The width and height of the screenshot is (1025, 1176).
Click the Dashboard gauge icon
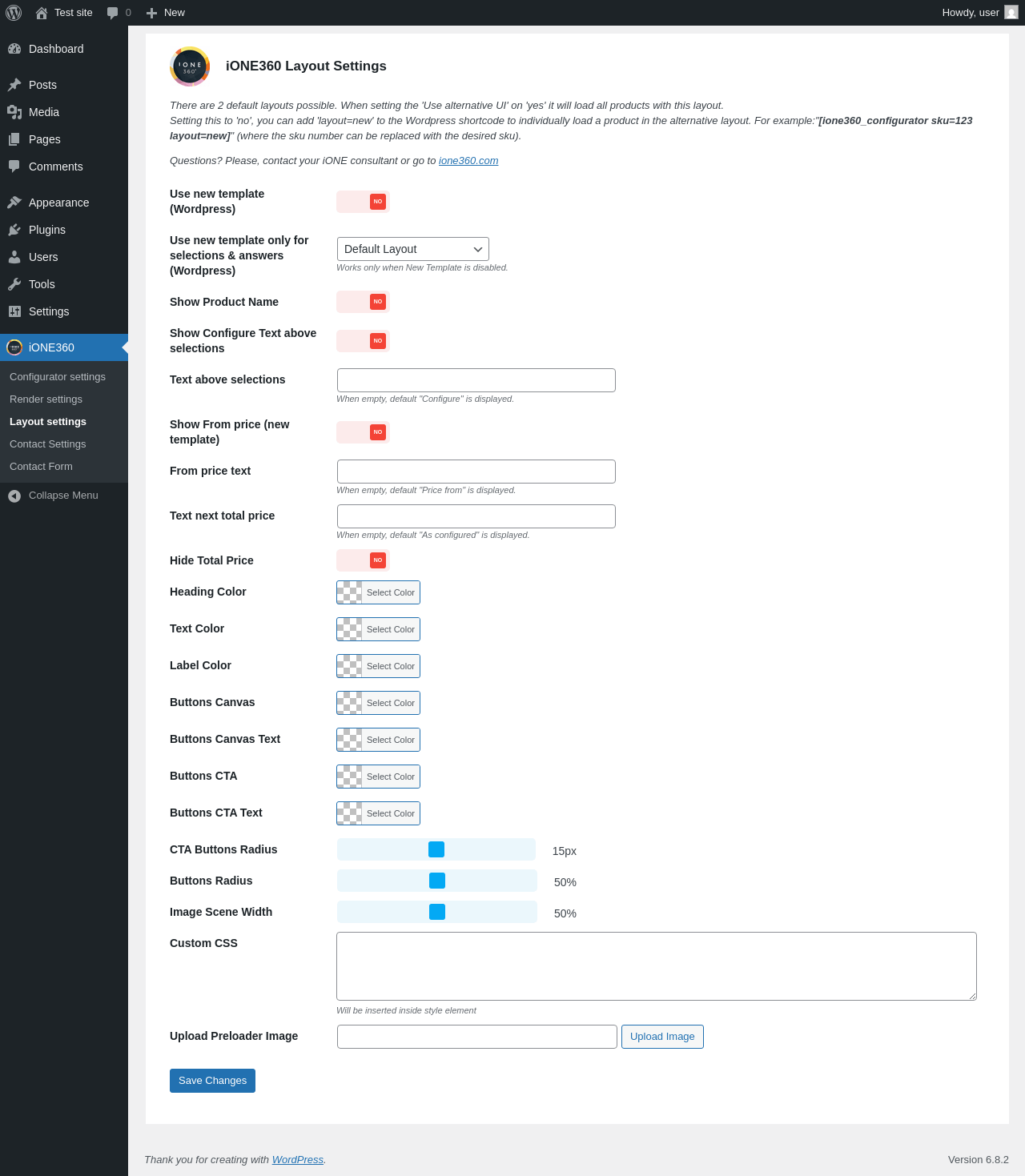[14, 49]
